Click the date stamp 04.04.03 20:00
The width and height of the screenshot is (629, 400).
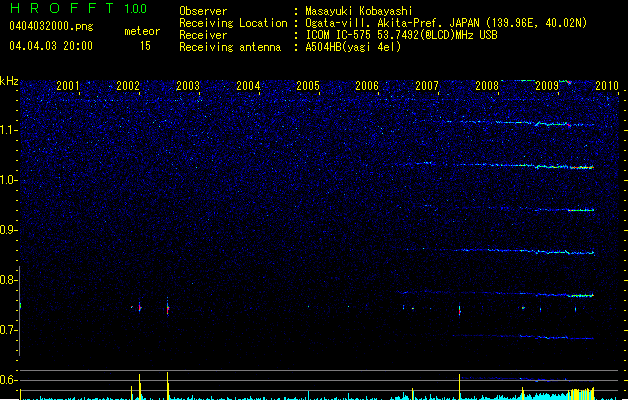click(51, 46)
